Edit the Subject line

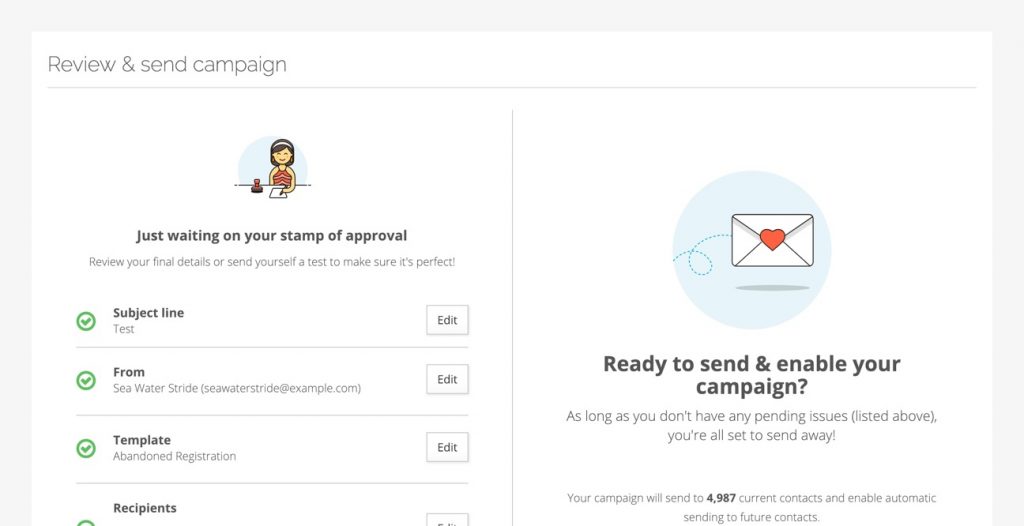447,320
